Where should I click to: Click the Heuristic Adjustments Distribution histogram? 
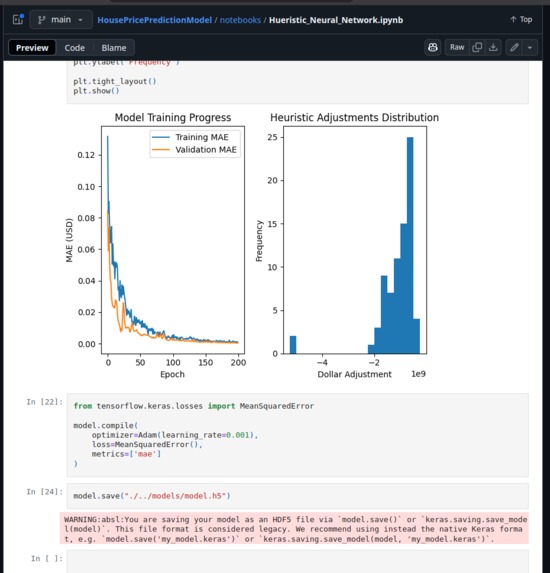pos(354,240)
